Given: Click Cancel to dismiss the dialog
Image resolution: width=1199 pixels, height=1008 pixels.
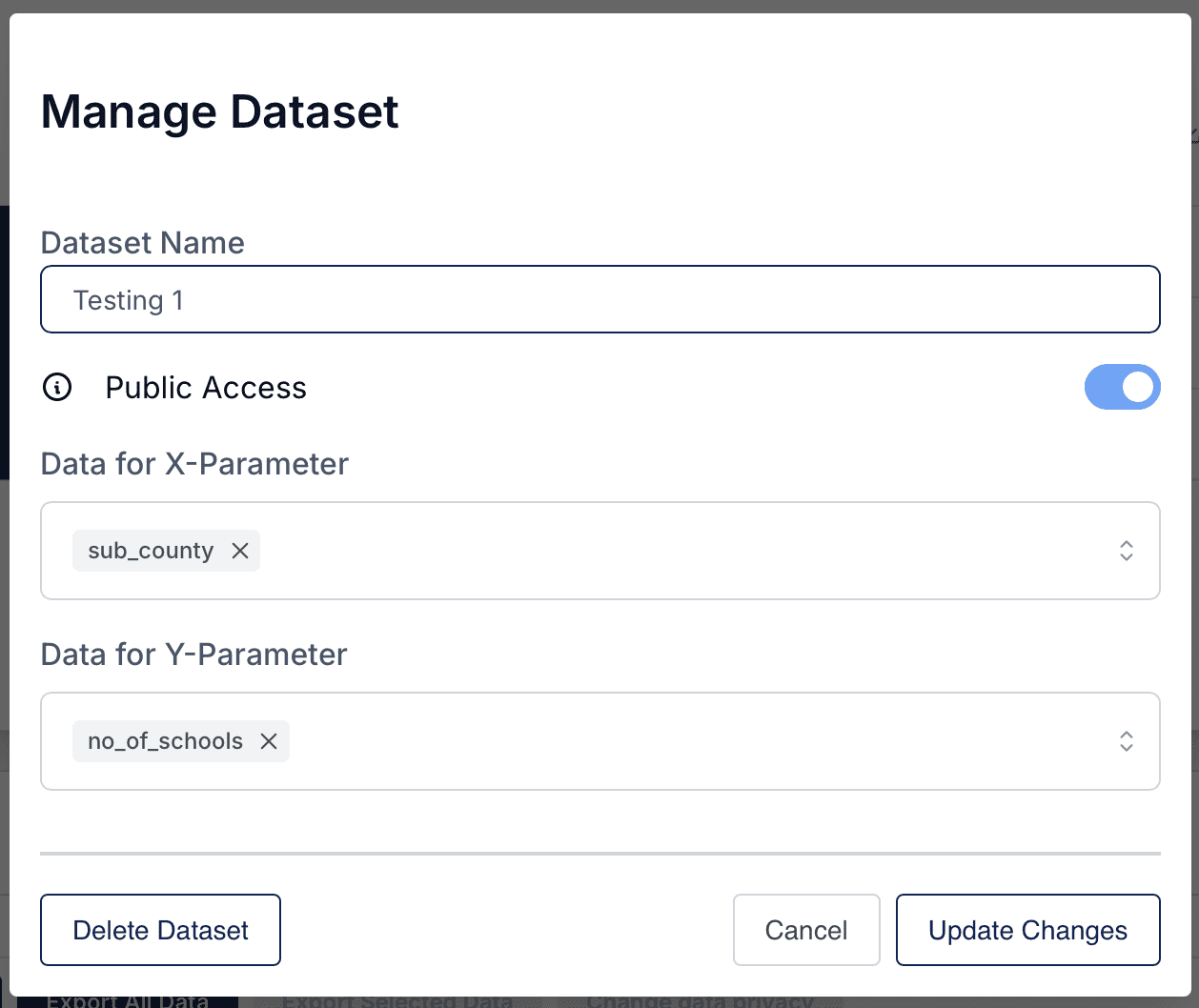Looking at the screenshot, I should point(806,930).
